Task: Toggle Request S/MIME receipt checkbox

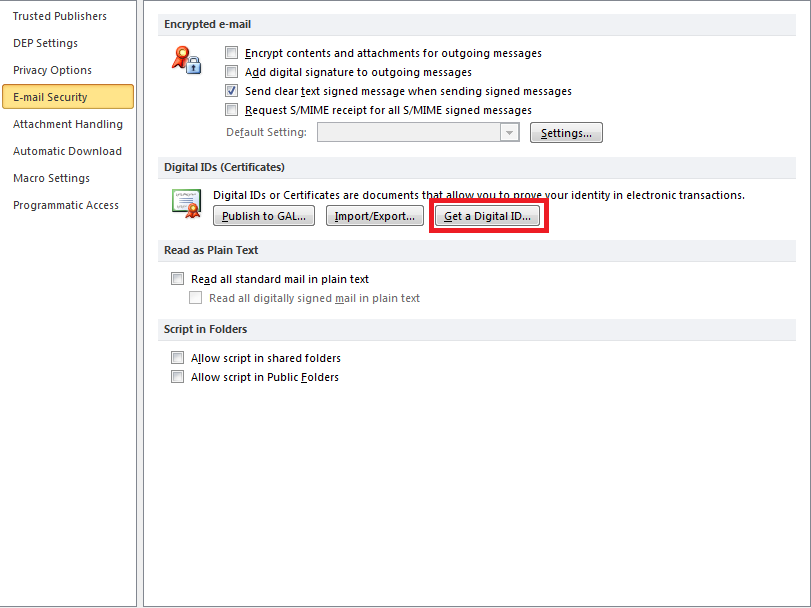Action: (232, 110)
